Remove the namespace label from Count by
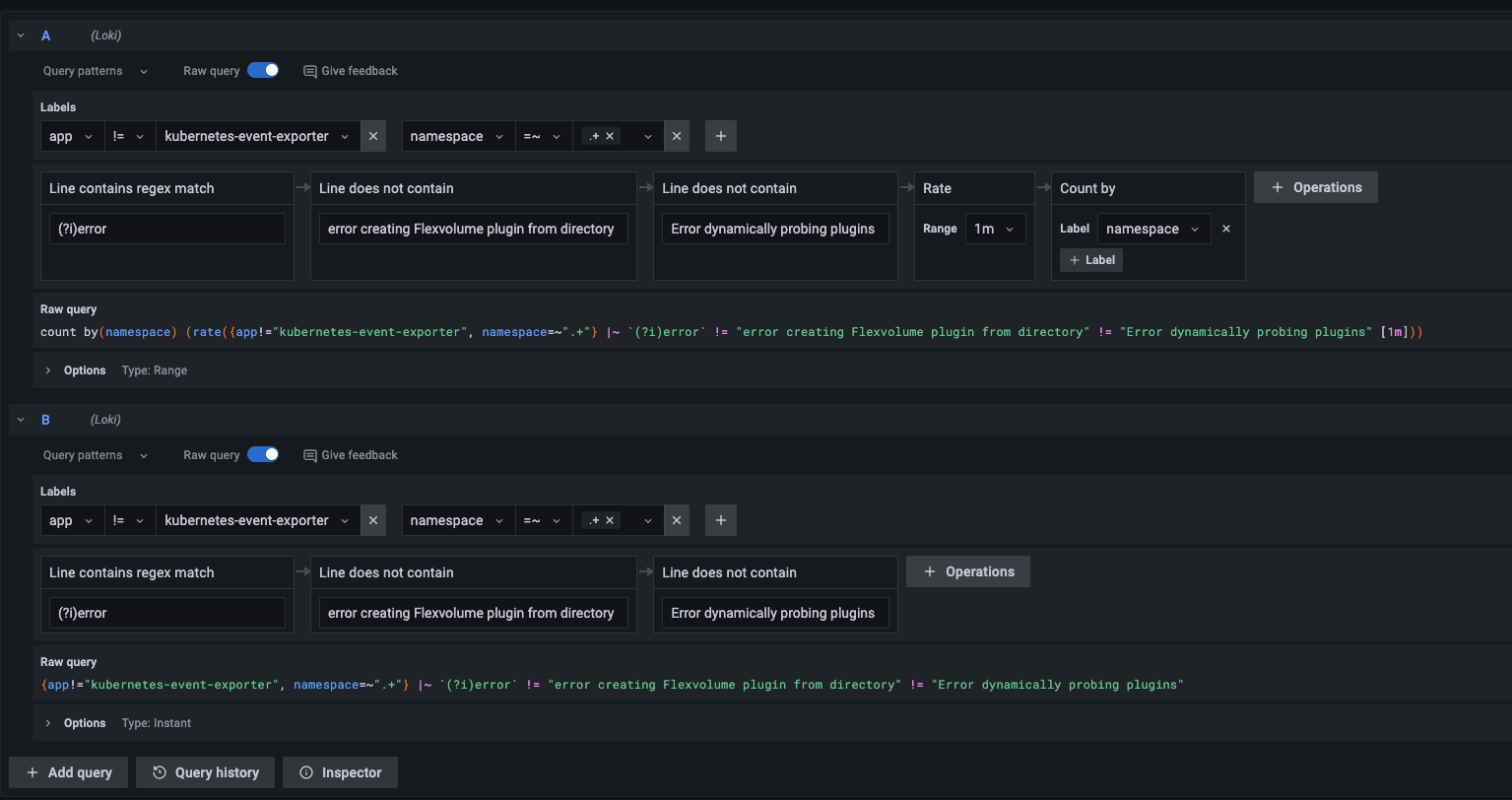1512x800 pixels. click(x=1225, y=228)
